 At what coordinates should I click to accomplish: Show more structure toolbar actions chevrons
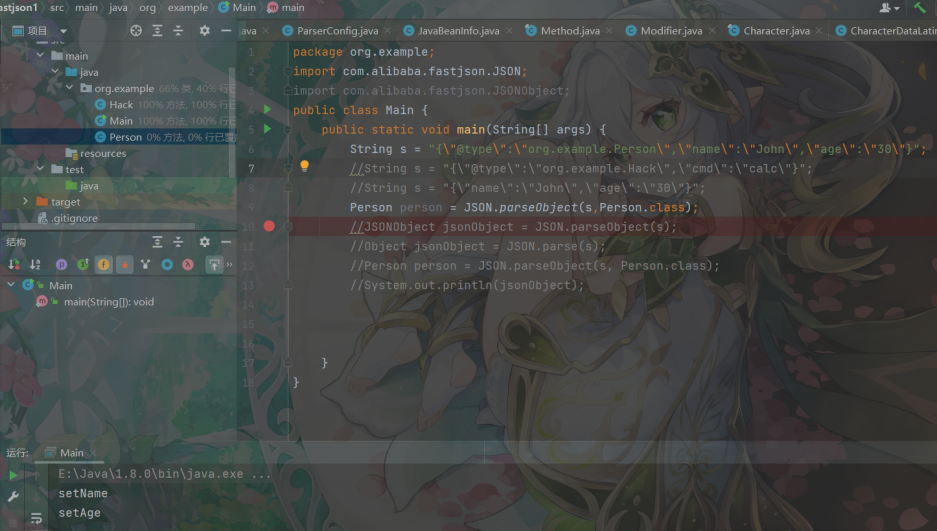tap(229, 264)
